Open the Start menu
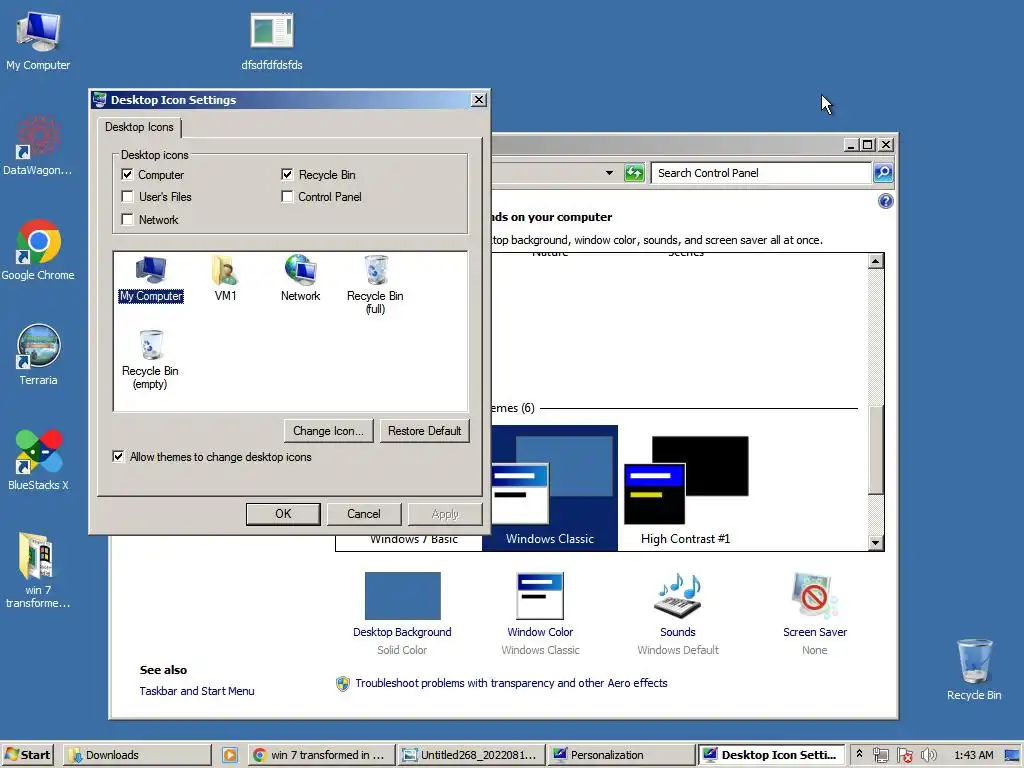Image resolution: width=1024 pixels, height=768 pixels. (27, 755)
